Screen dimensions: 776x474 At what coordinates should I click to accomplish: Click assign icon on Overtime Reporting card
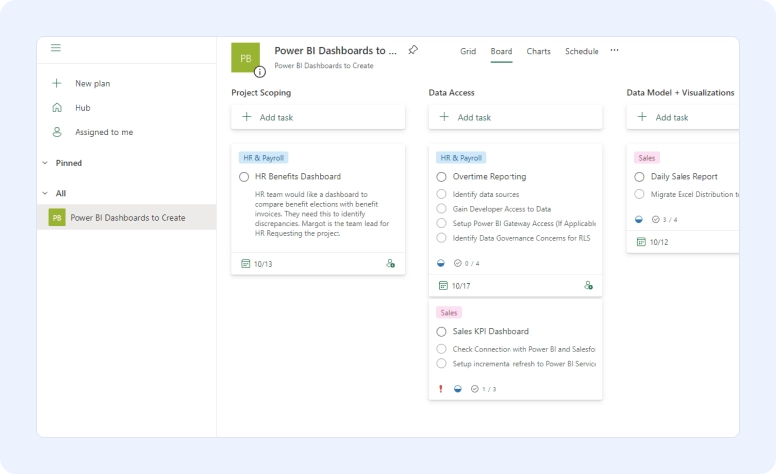588,285
